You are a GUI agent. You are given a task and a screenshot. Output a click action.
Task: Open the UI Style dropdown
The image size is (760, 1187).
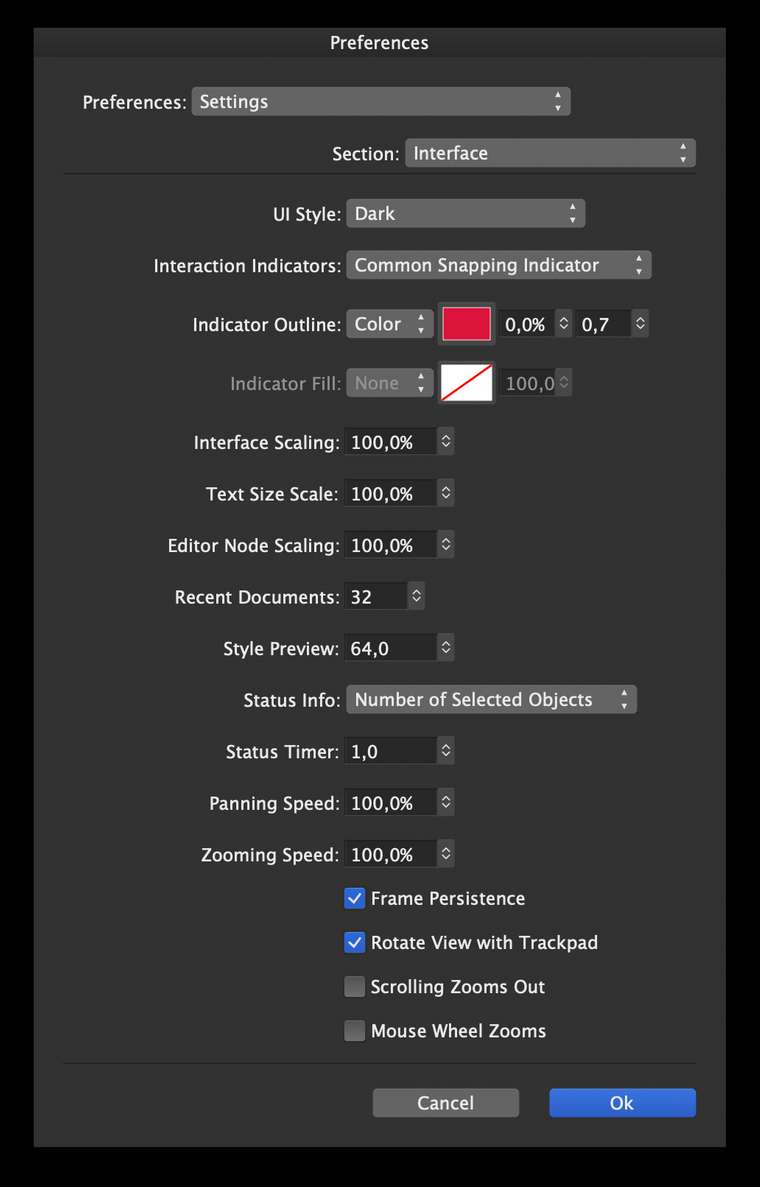(x=466, y=213)
